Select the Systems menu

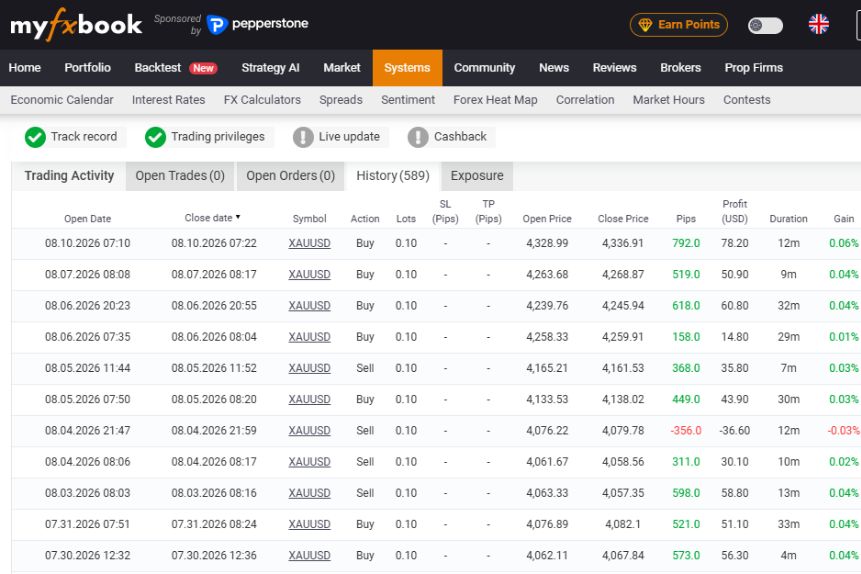pos(407,68)
